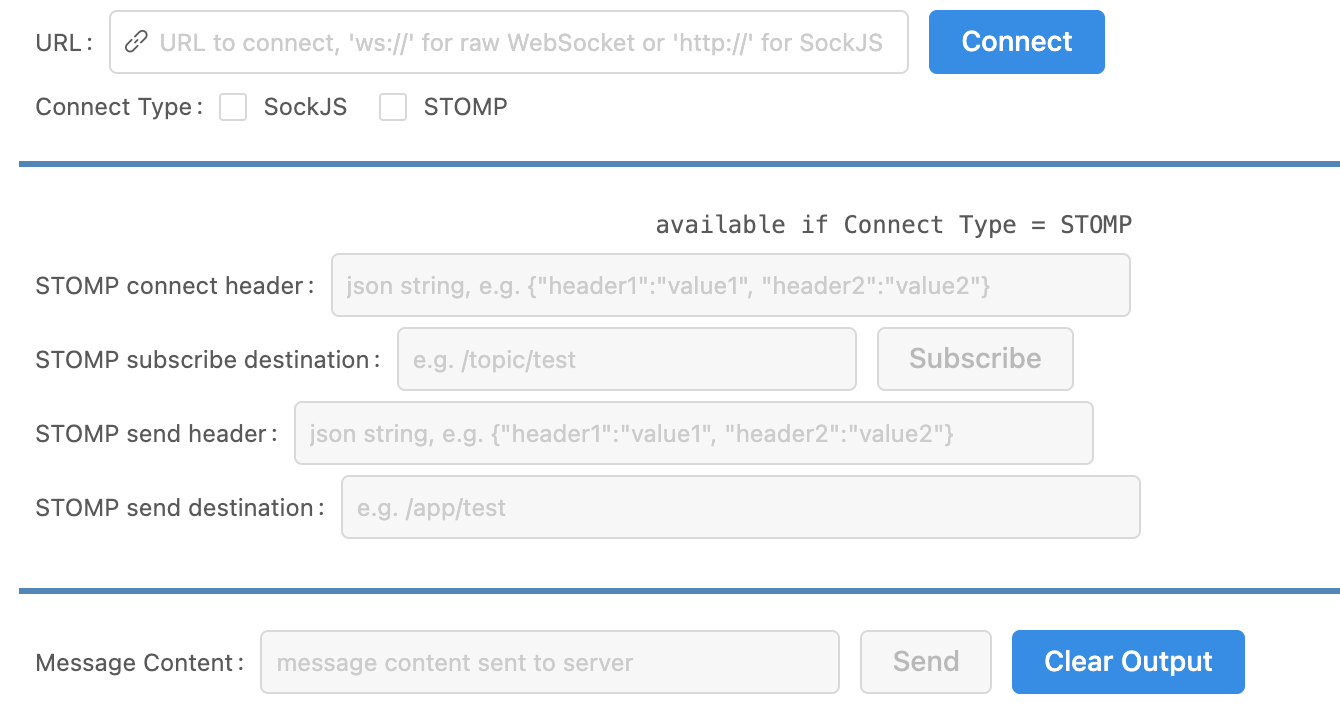Click the 'URL:' field label text
The width and height of the screenshot is (1340, 722).
click(x=64, y=42)
